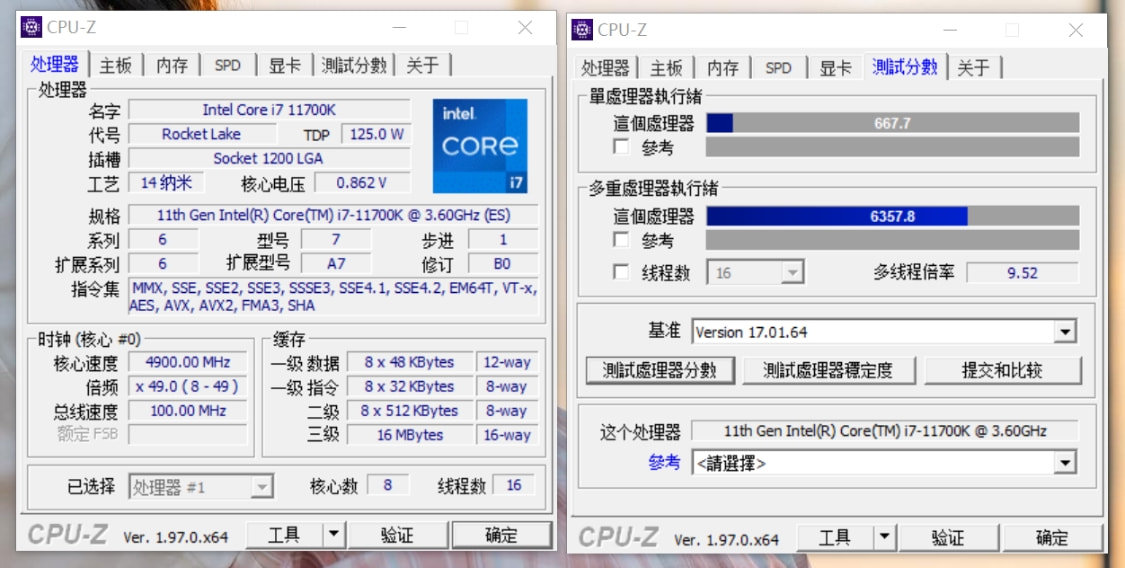The width and height of the screenshot is (1125, 568).
Task: Click the 工艺 value 14 纳米
Action: [x=166, y=183]
